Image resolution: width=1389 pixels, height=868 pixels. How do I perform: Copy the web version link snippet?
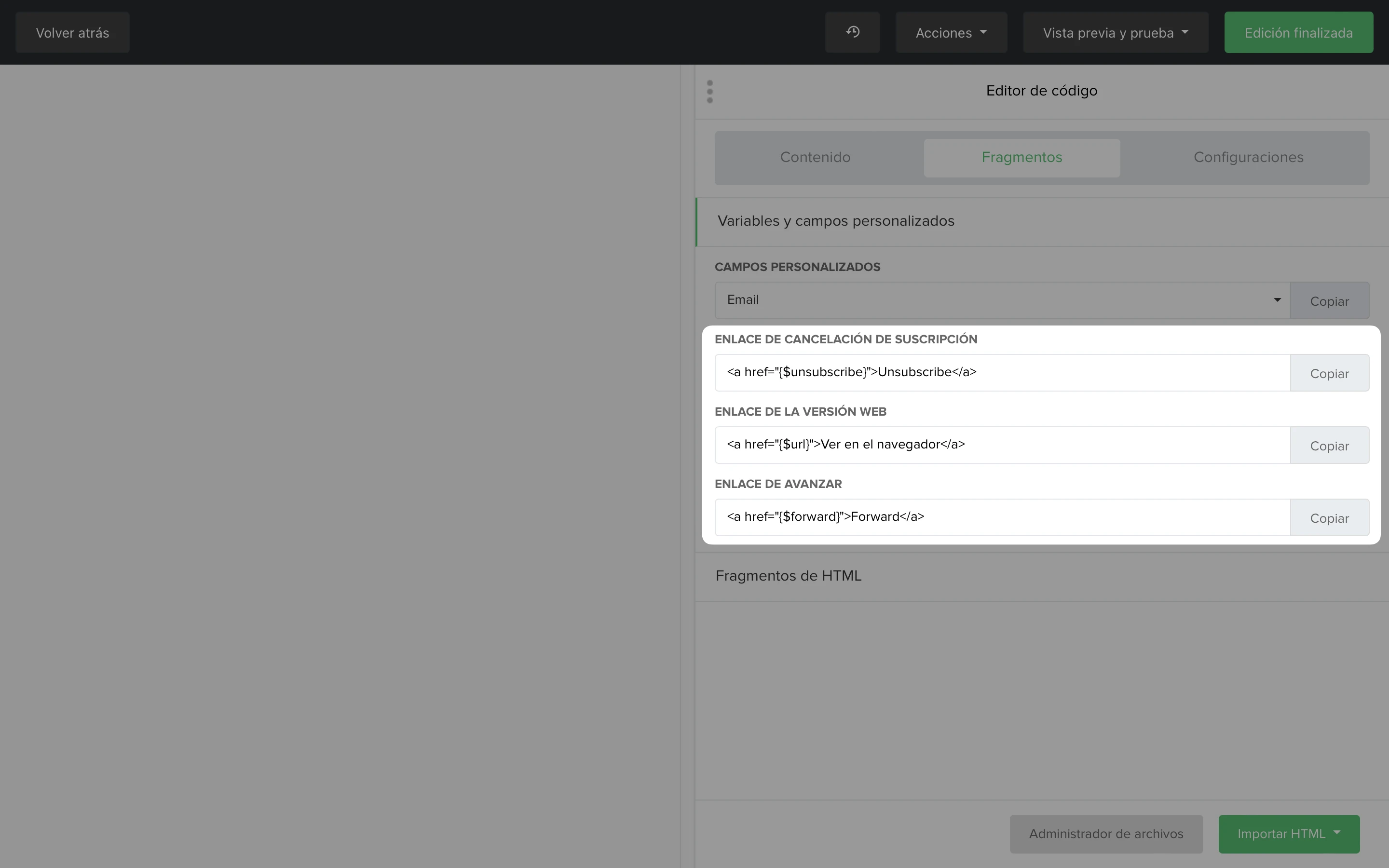point(1329,446)
